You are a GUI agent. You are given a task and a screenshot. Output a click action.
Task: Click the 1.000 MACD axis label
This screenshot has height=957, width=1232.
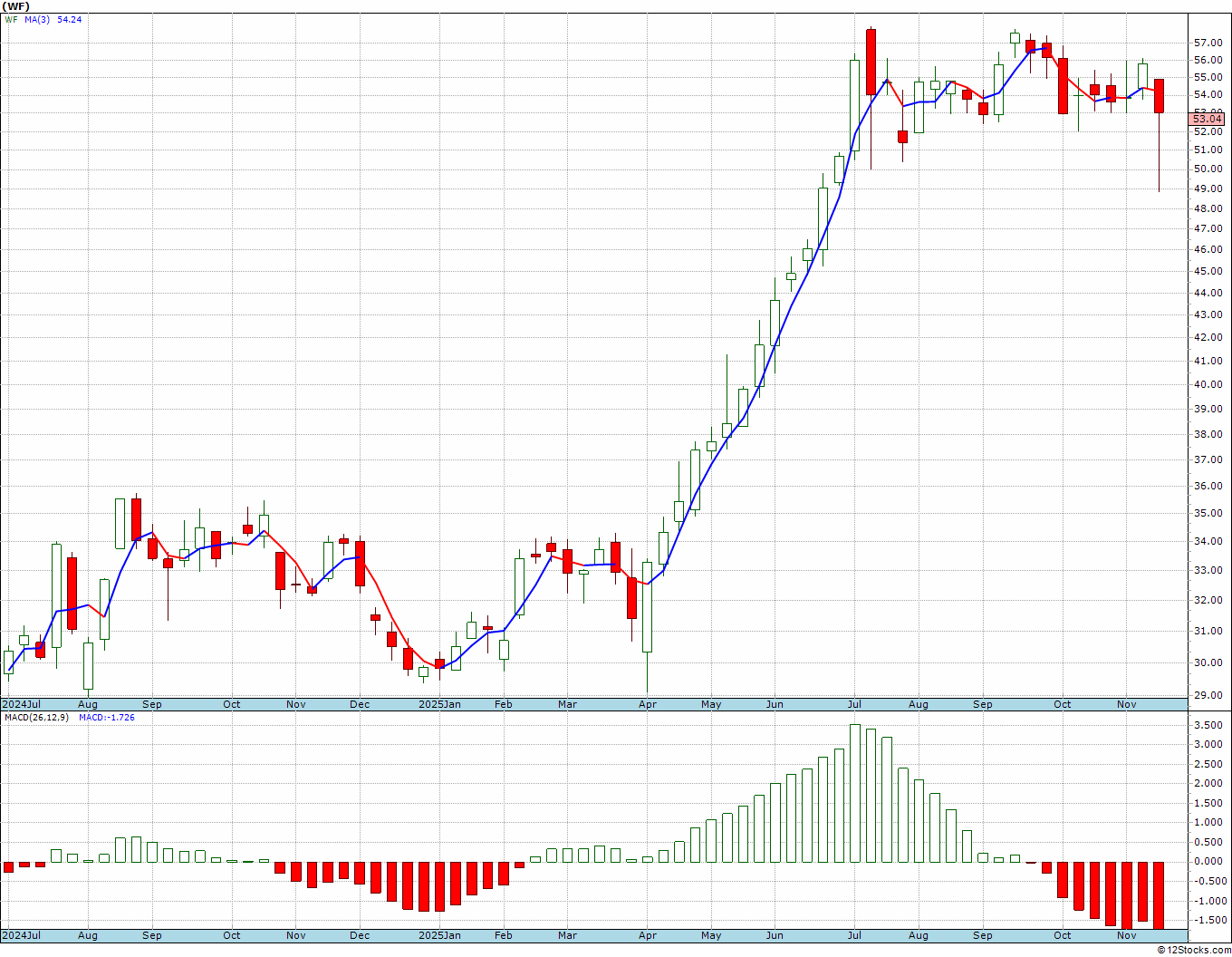point(1208,822)
